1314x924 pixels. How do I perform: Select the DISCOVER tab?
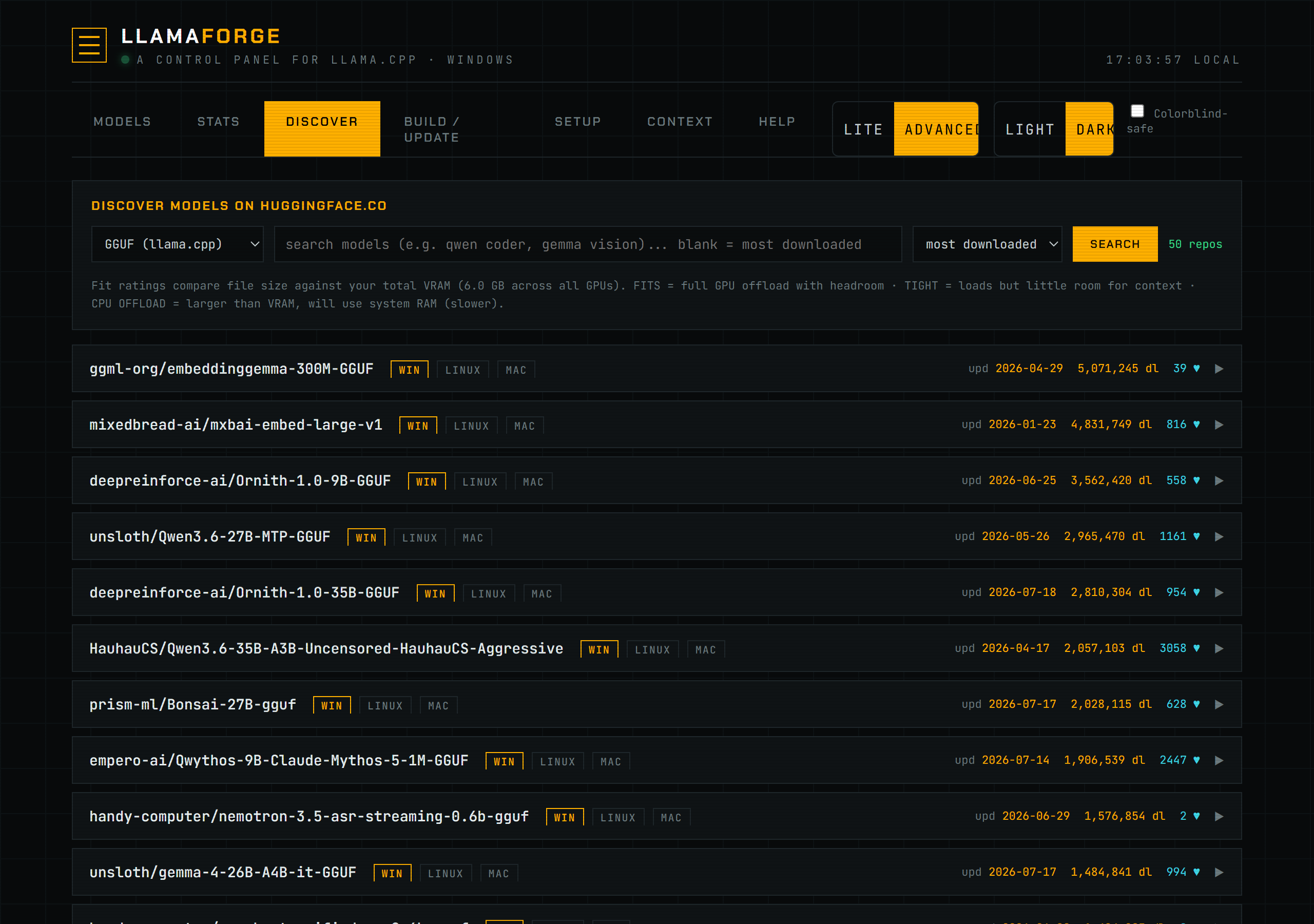point(322,129)
